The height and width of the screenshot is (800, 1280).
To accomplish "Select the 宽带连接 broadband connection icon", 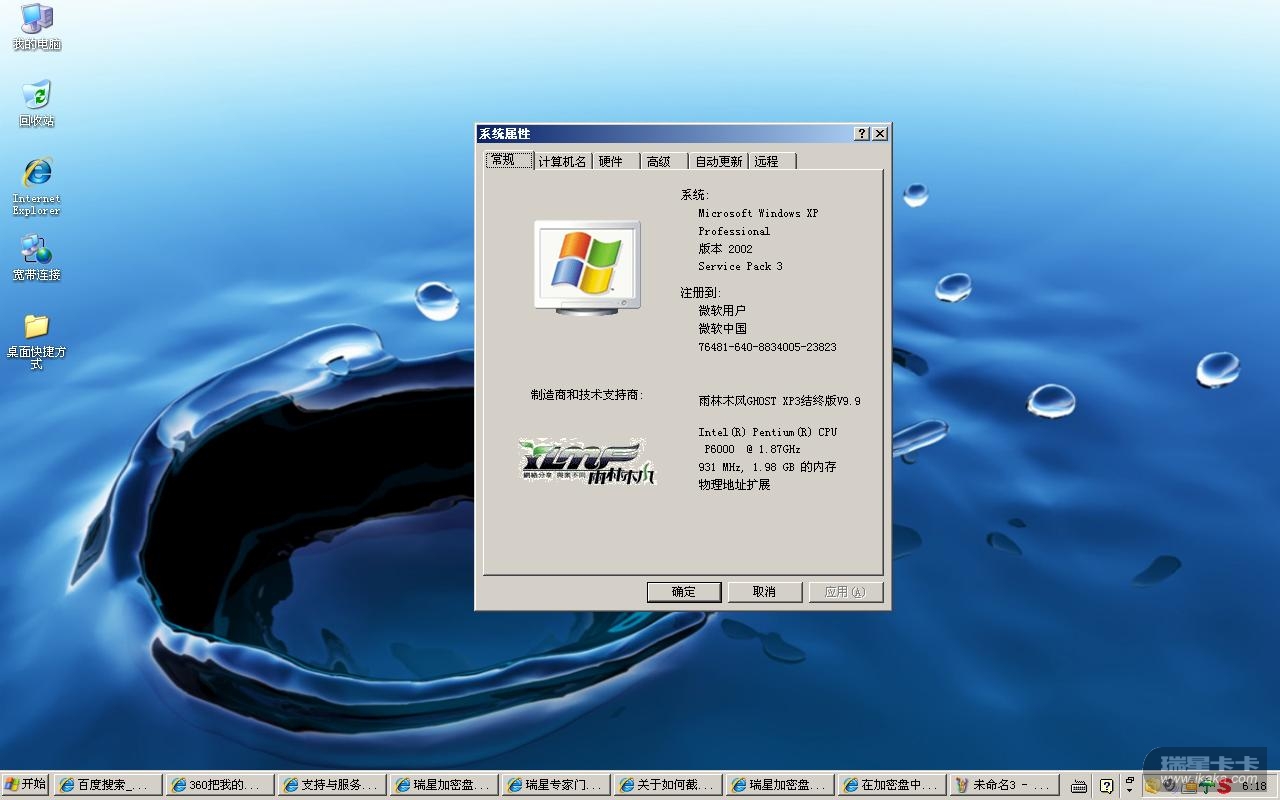I will tap(37, 258).
